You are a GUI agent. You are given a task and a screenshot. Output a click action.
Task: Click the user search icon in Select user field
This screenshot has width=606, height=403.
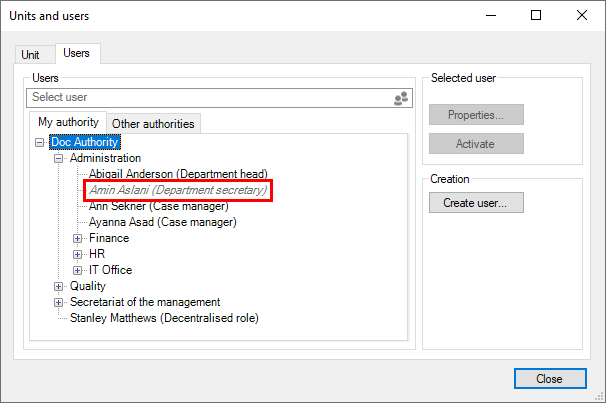400,98
